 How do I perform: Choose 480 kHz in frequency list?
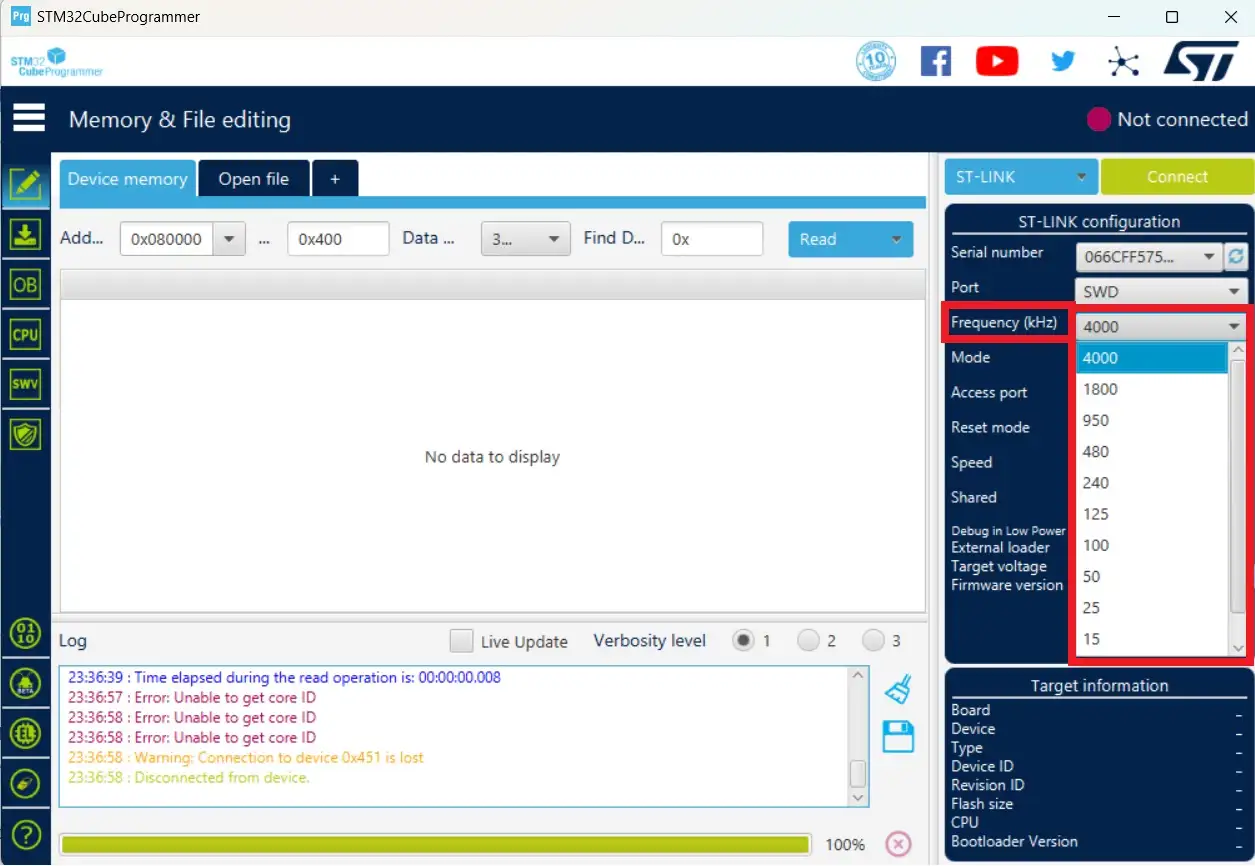[x=1152, y=451]
